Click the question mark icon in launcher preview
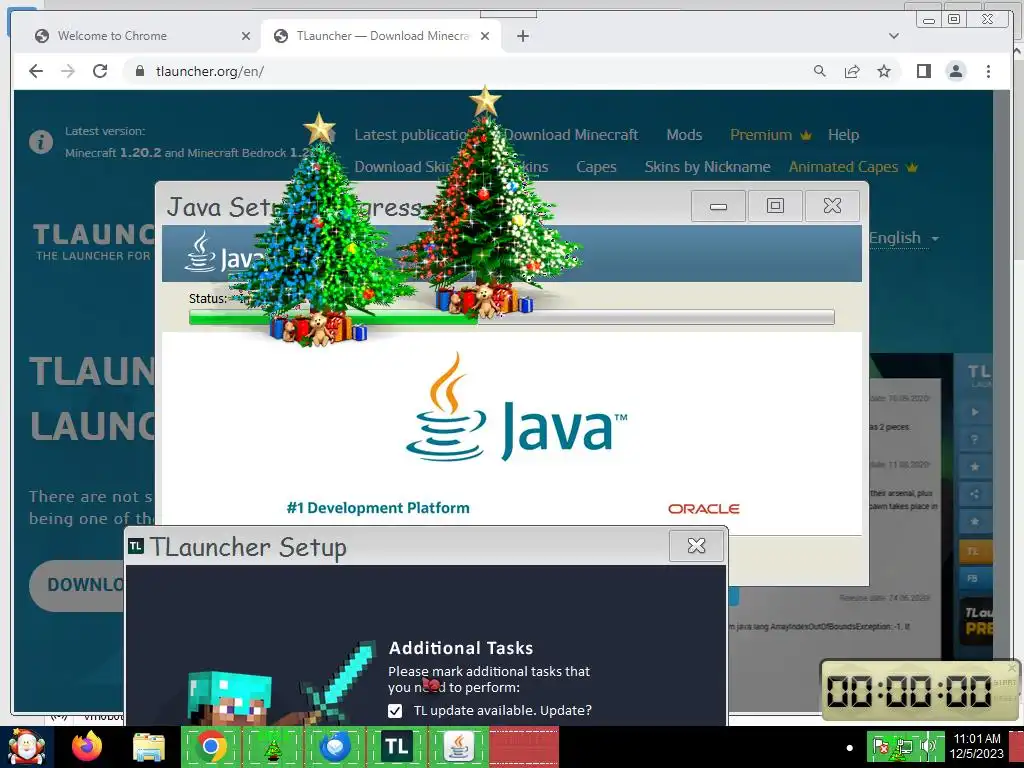 974,440
